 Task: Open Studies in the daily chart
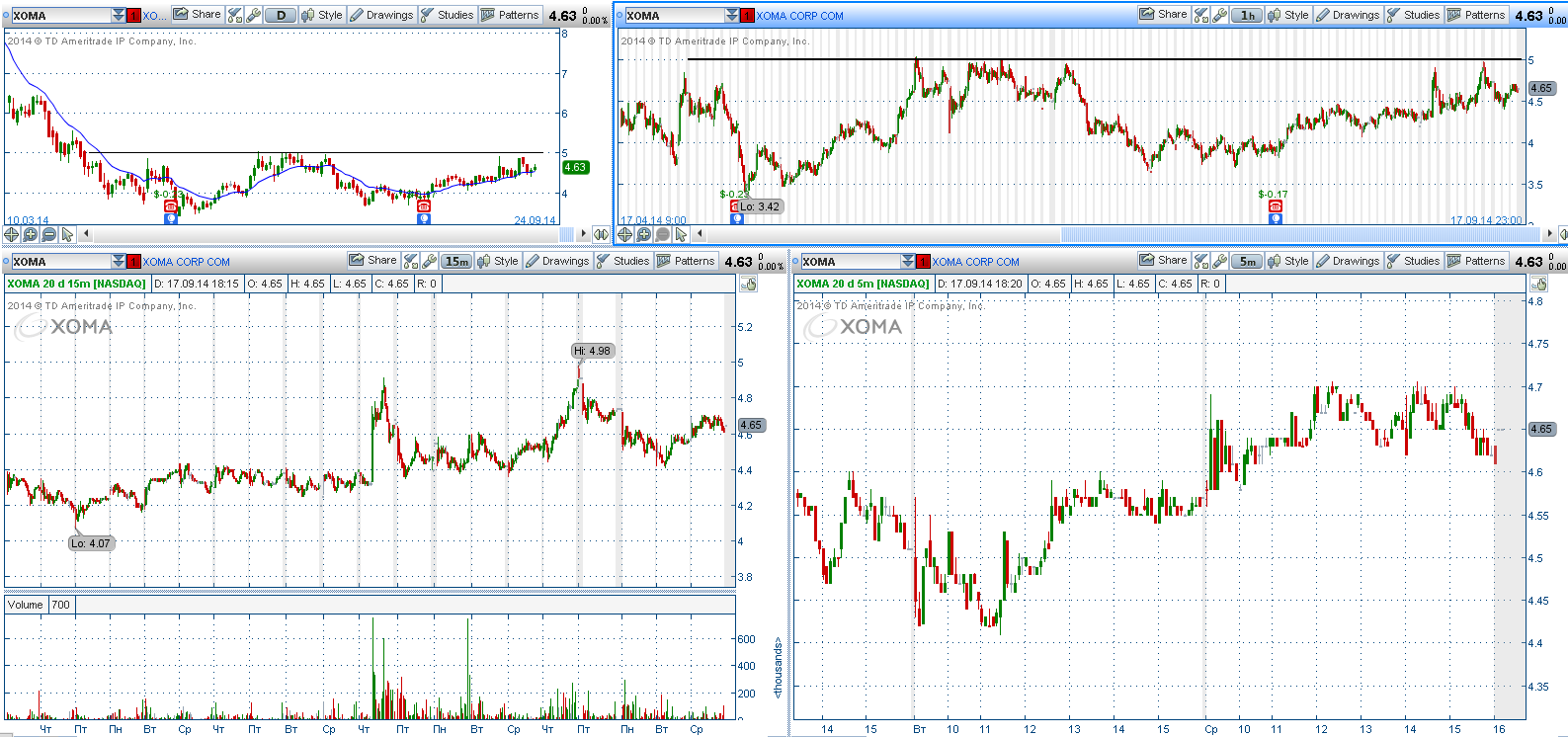[x=447, y=15]
